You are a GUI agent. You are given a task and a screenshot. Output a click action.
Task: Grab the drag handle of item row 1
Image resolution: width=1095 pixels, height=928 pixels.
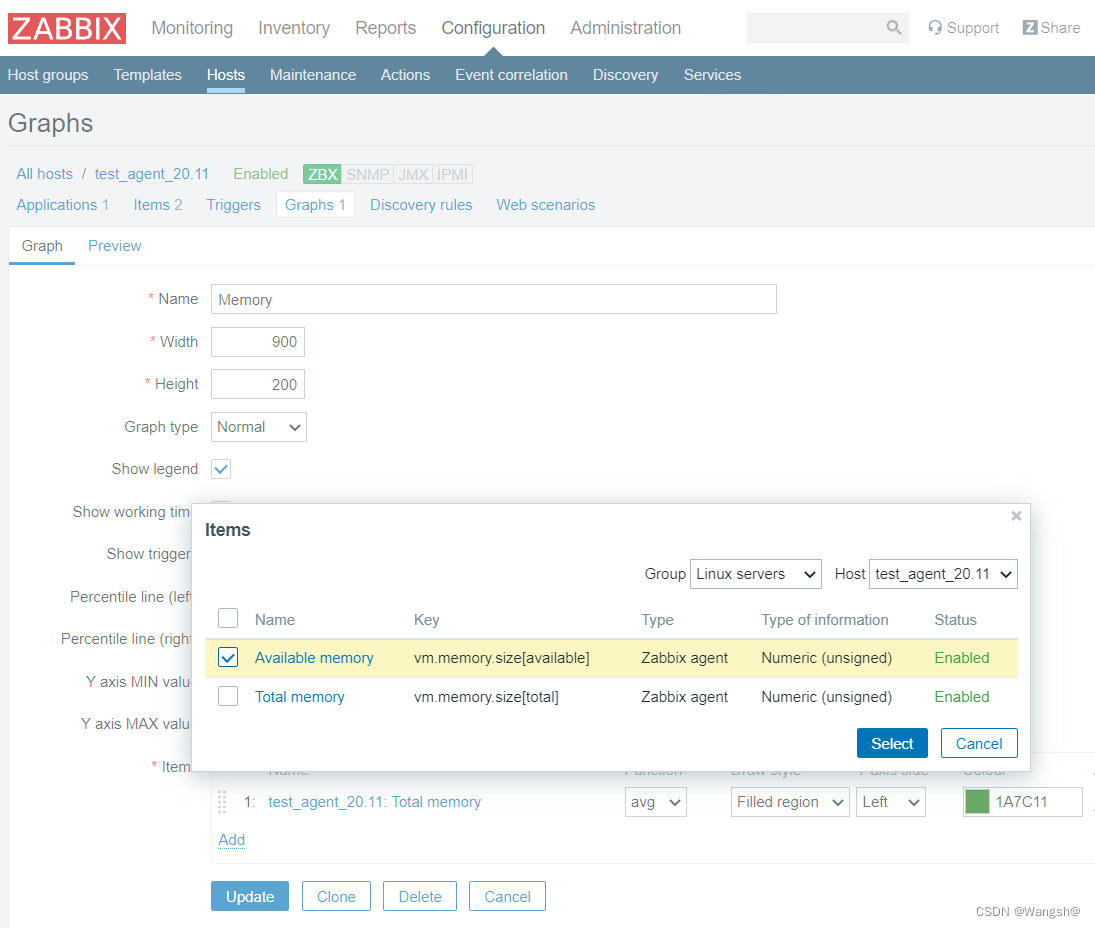(x=222, y=802)
